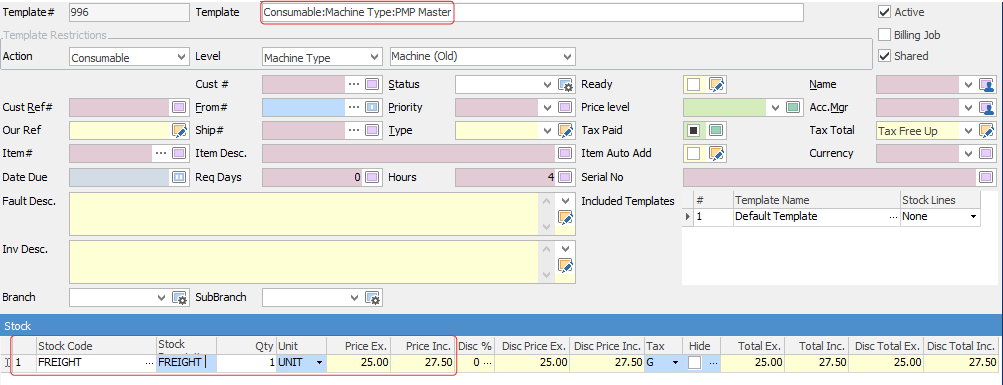Click the edit icon in Fault Desc. box

coord(565,218)
